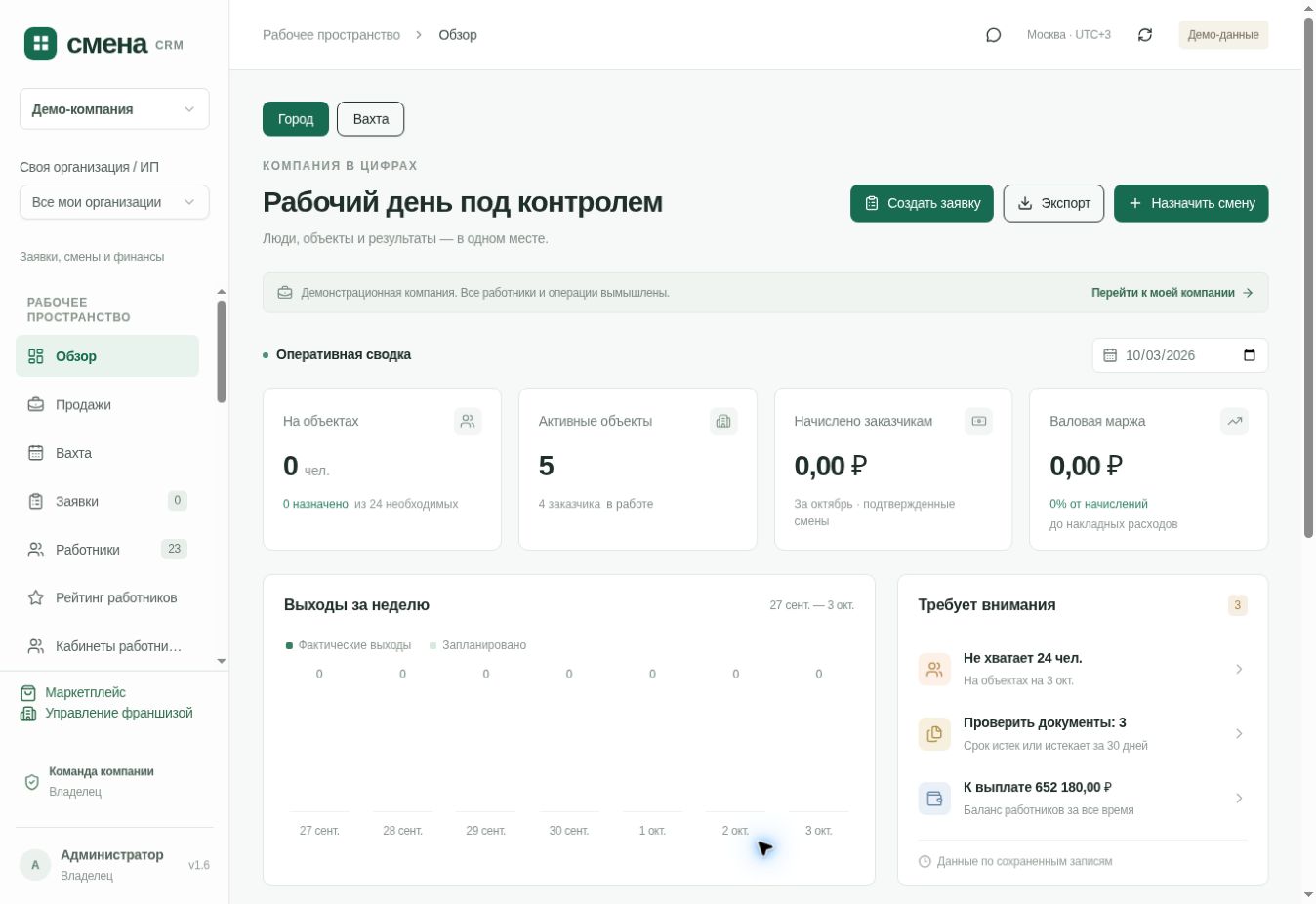The width and height of the screenshot is (1316, 904).
Task: Click the people icon beside Не хватает 24 чел.
Action: point(934,670)
